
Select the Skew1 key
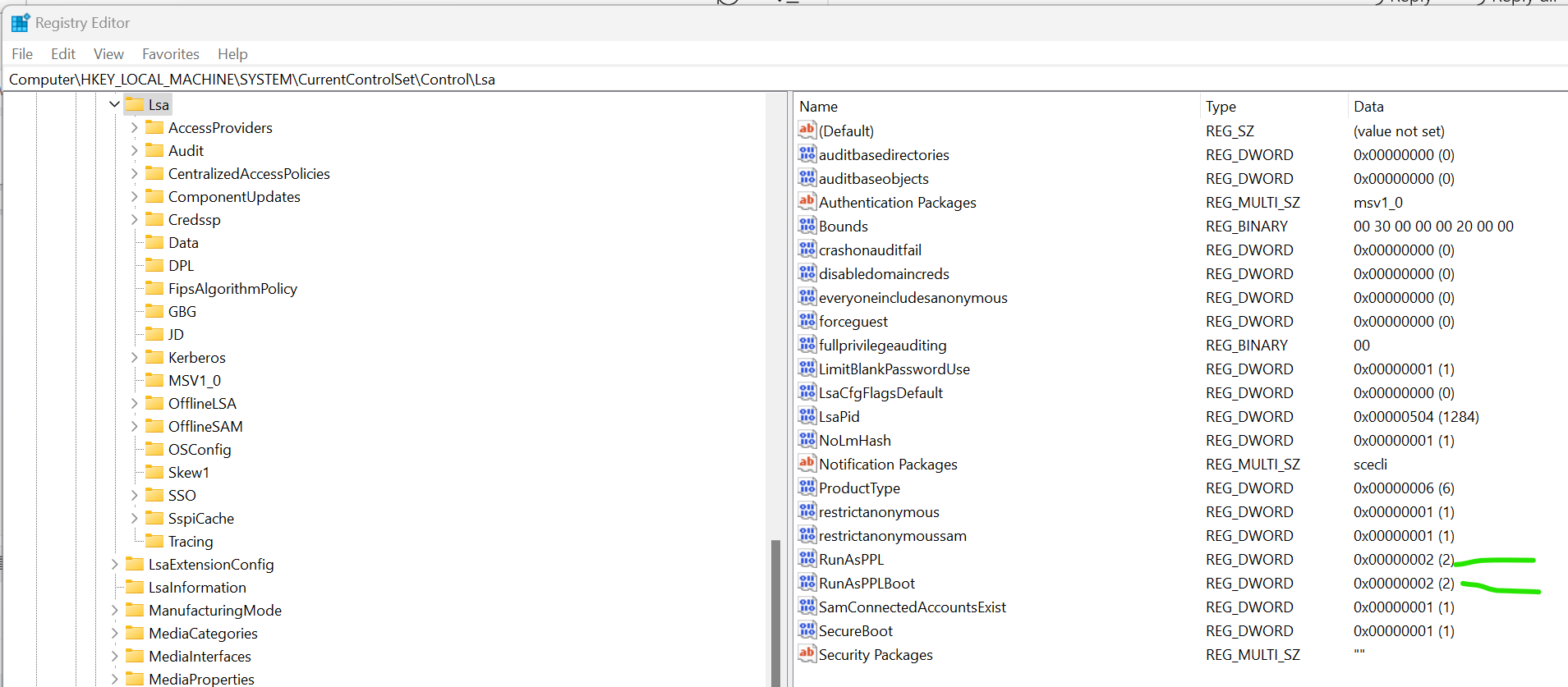[x=189, y=472]
